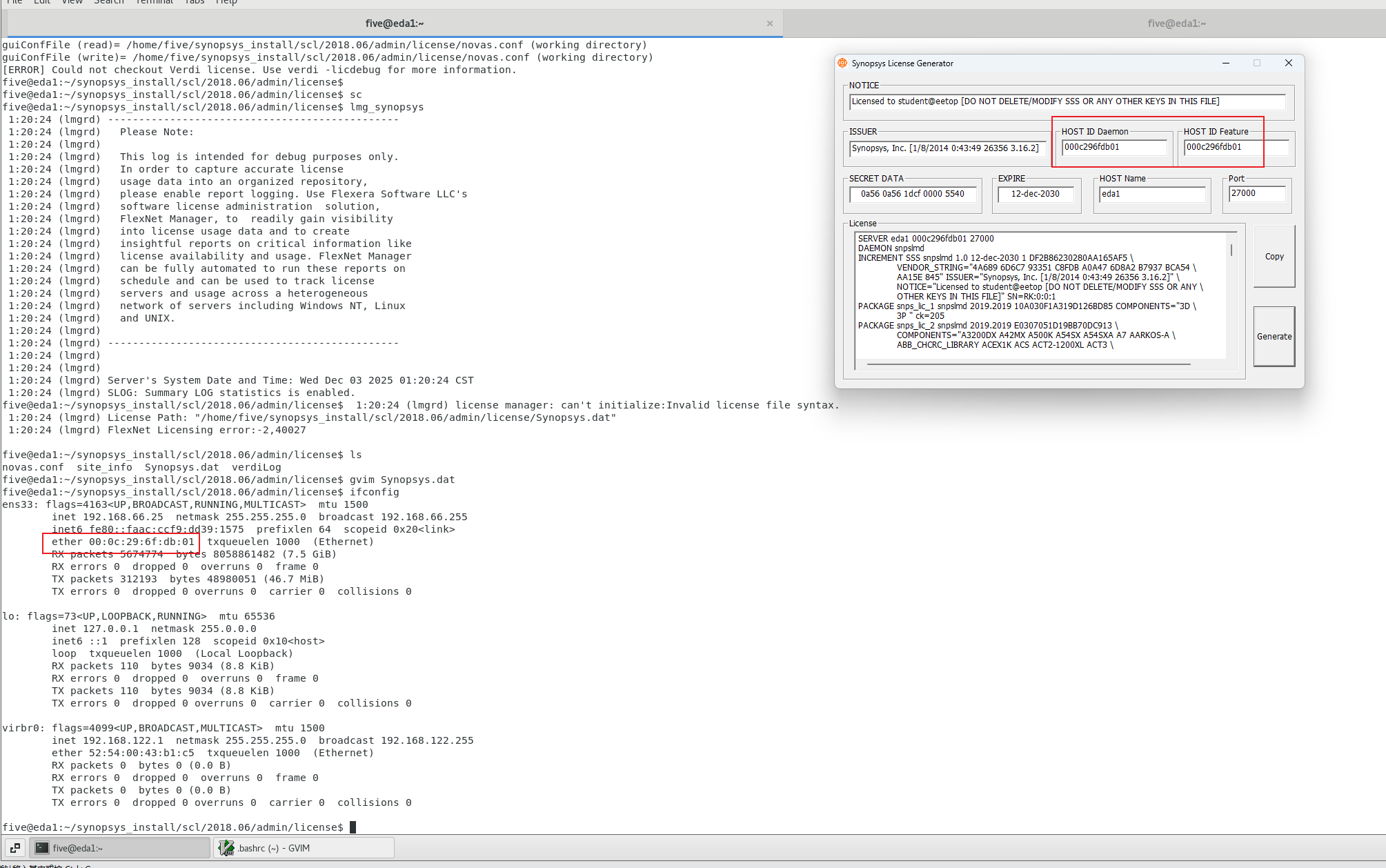Click the 'virbr0:' interface name

tap(24, 728)
